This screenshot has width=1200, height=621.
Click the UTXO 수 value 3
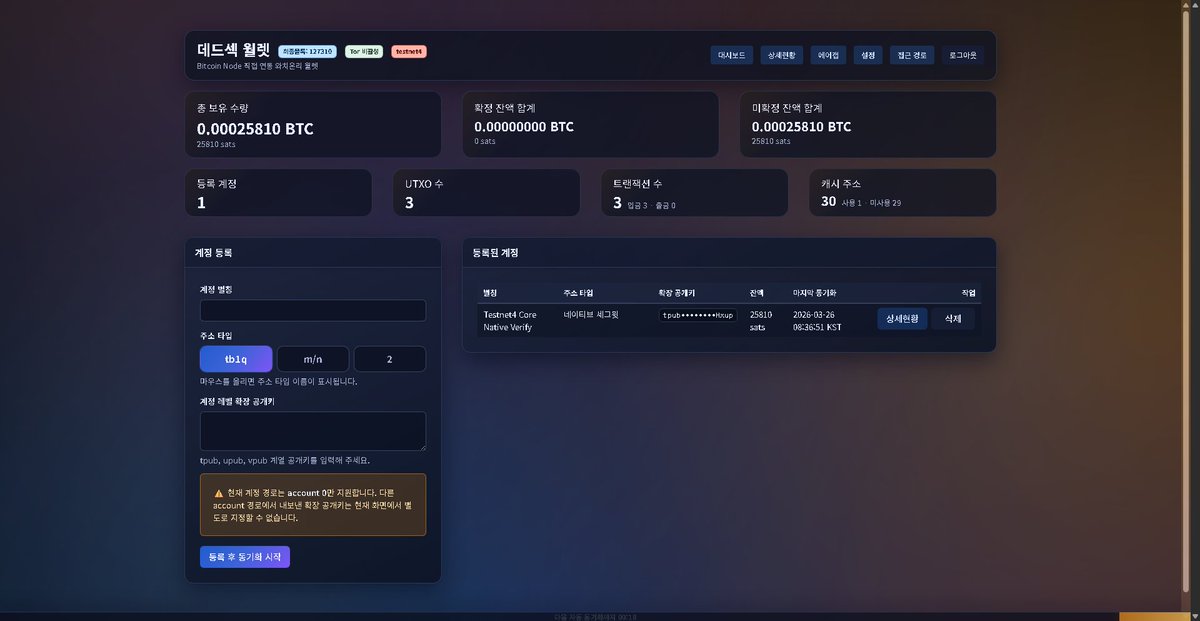click(x=409, y=203)
